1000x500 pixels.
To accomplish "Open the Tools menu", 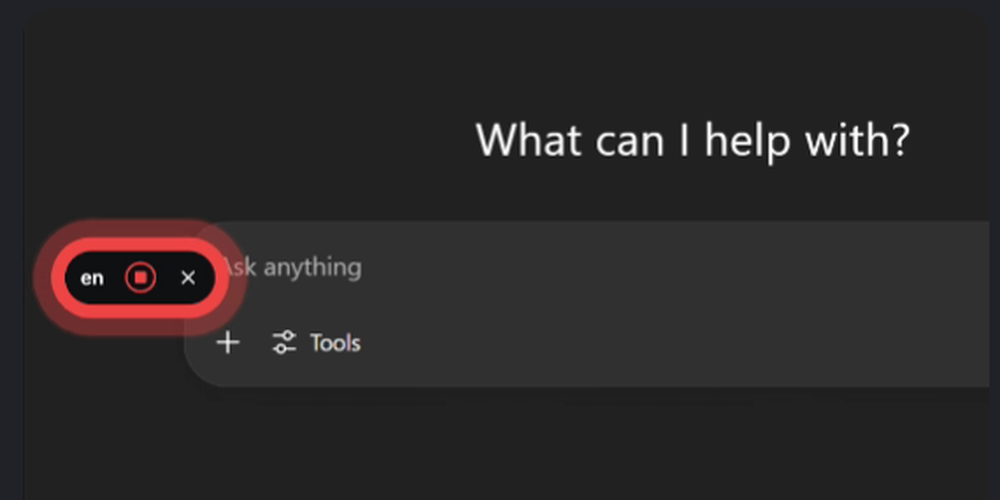I will [x=316, y=343].
